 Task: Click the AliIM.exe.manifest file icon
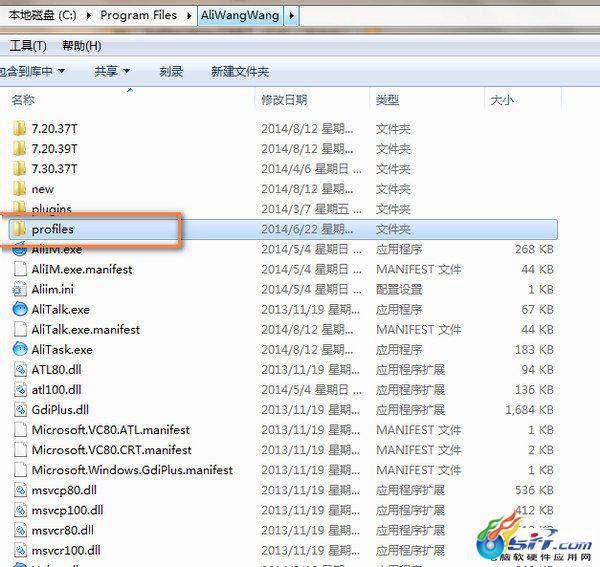point(20,269)
